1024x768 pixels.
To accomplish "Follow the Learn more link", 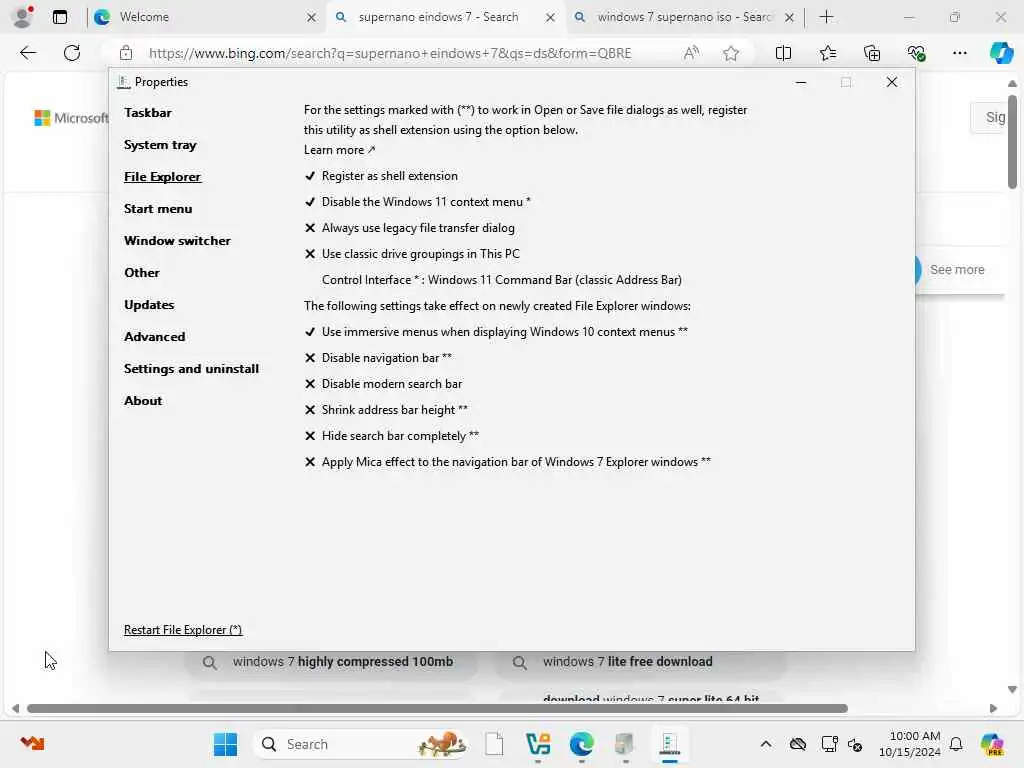I will pyautogui.click(x=340, y=150).
